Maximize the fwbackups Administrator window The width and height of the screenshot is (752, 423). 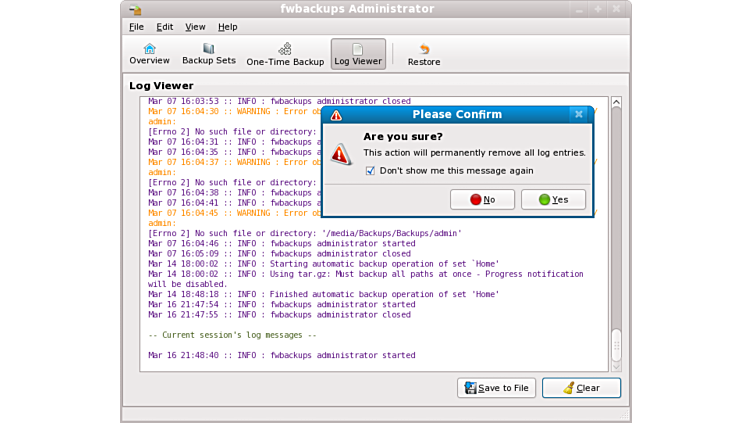[x=598, y=9]
